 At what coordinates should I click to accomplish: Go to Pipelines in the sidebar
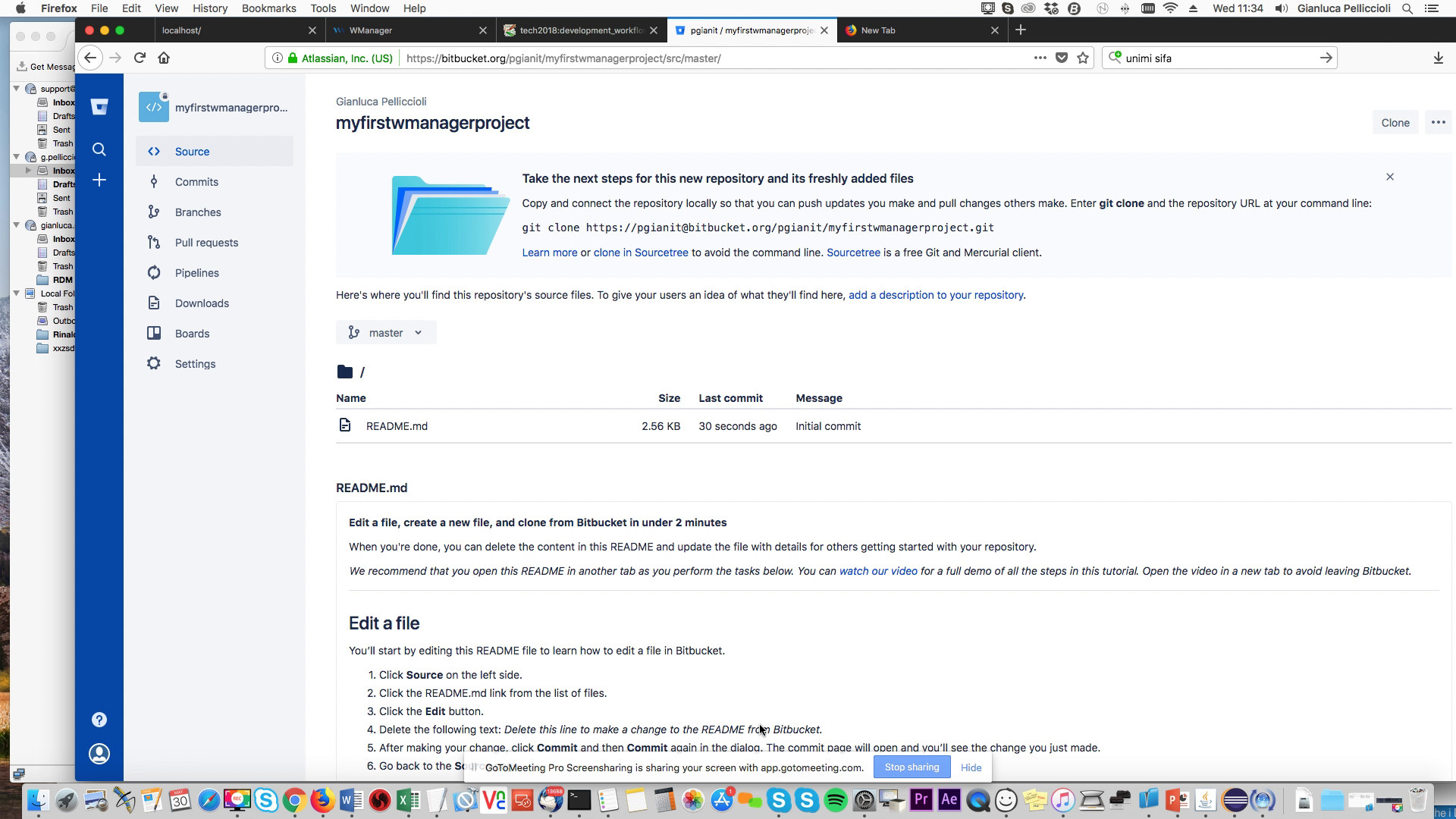tap(196, 273)
